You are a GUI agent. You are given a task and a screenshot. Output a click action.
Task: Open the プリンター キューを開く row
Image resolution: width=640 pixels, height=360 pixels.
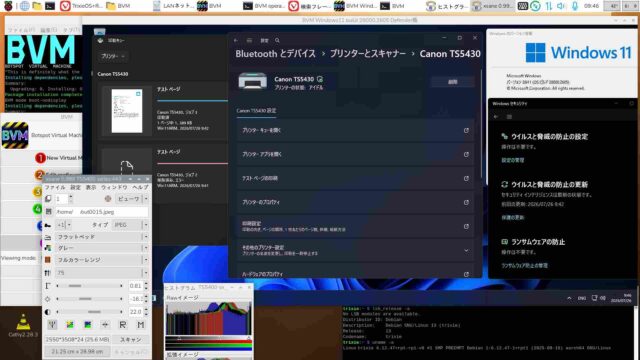tap(355, 131)
